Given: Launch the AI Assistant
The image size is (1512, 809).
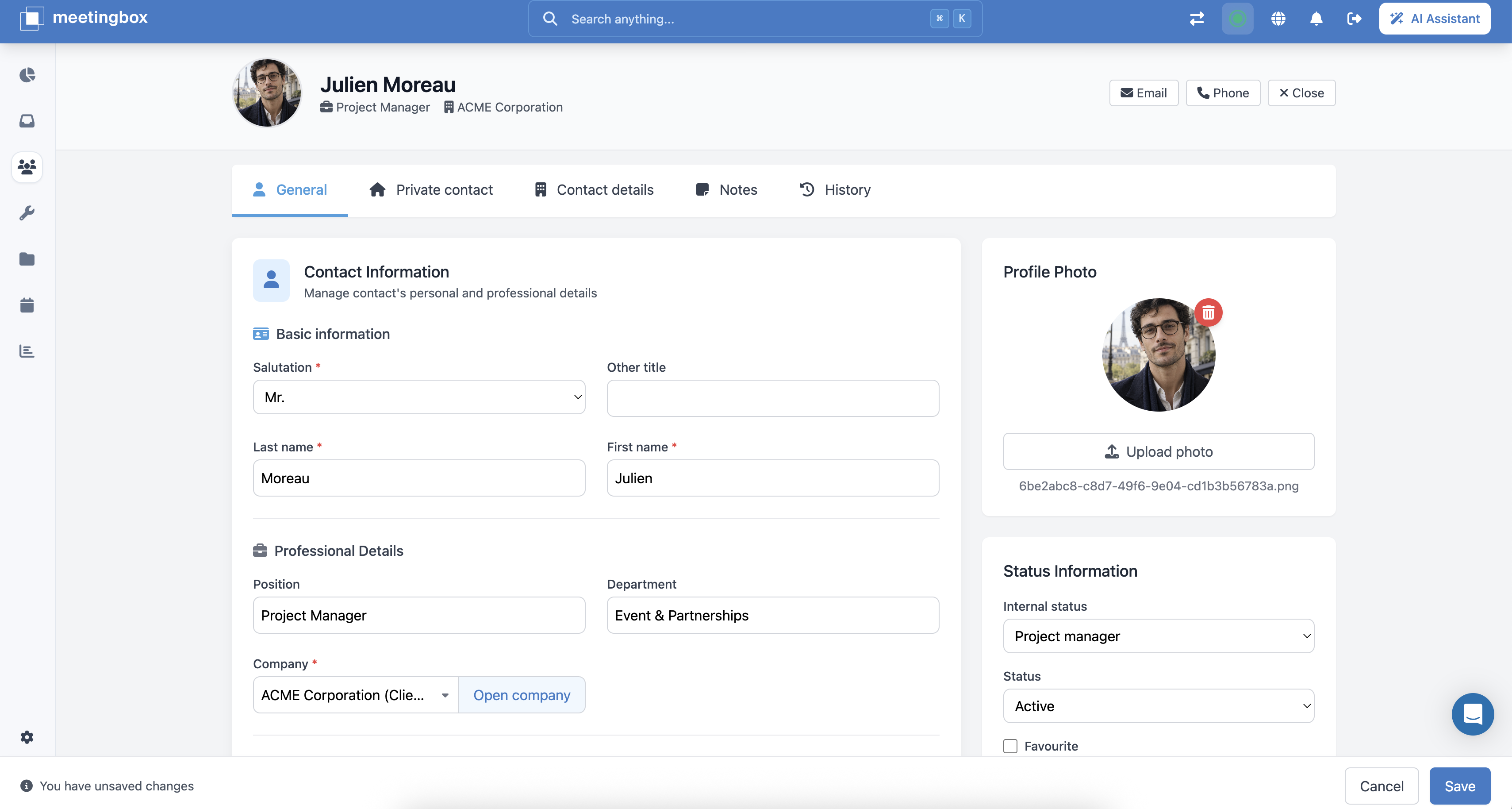Looking at the screenshot, I should [x=1435, y=19].
